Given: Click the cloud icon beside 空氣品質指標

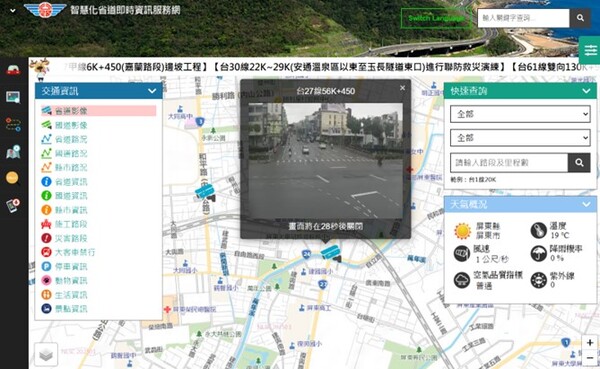Looking at the screenshot, I should [462, 280].
